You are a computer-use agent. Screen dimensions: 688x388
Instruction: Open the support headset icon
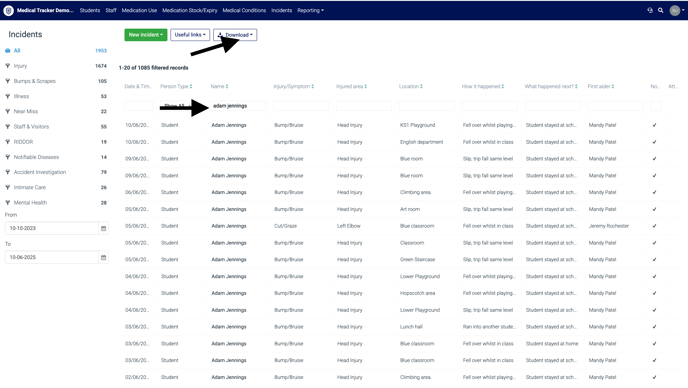coord(650,10)
